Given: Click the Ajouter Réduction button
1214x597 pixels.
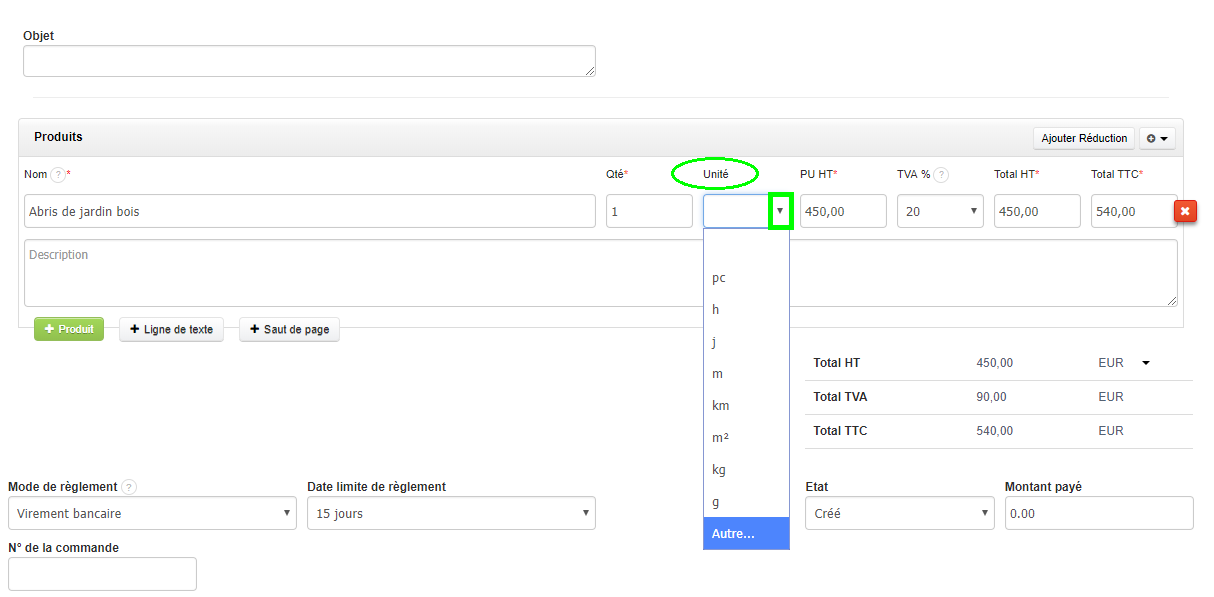Looking at the screenshot, I should click(x=1084, y=138).
